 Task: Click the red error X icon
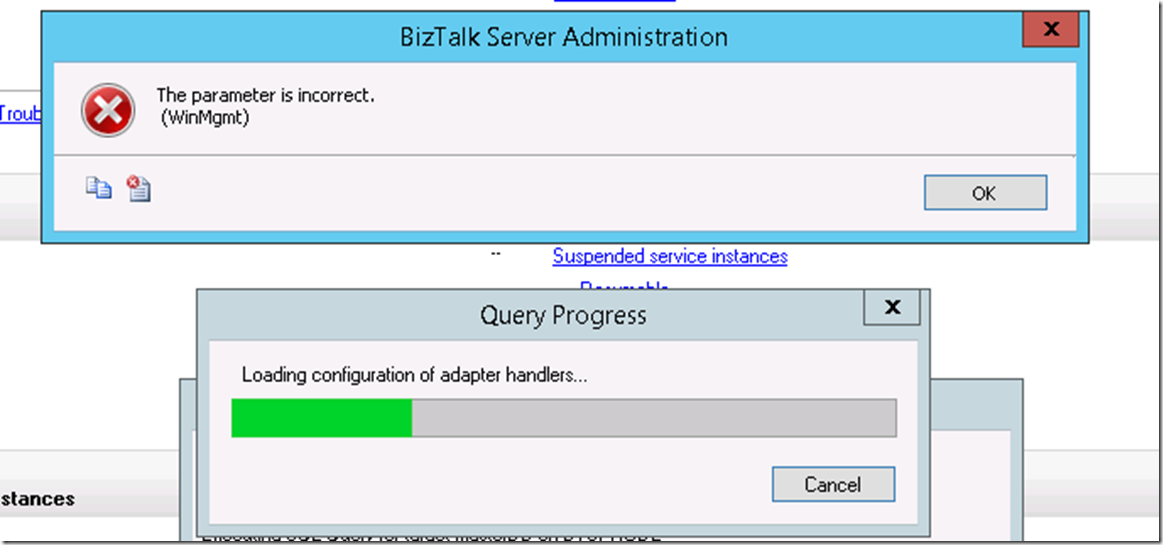[108, 110]
